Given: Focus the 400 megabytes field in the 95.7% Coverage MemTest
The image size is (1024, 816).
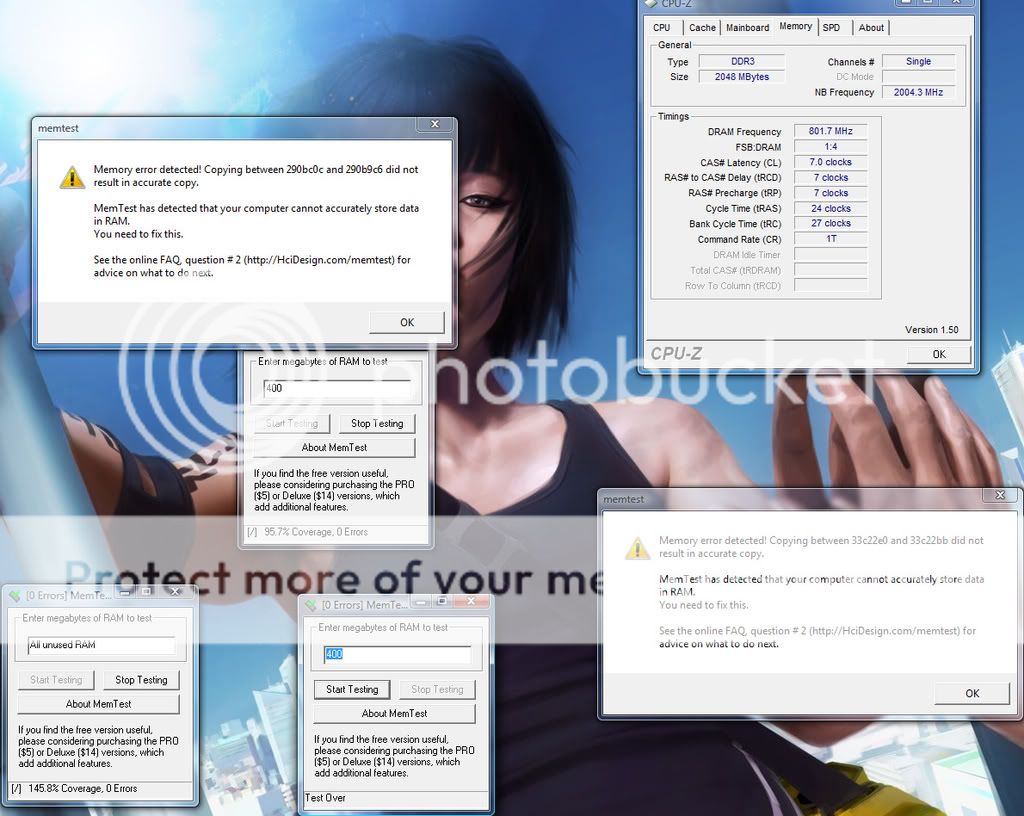Looking at the screenshot, I should click(x=336, y=388).
